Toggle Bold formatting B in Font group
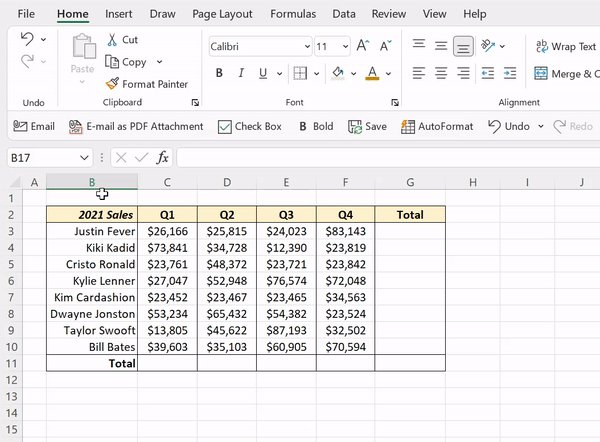Screen dimensions: 600x442 (219, 73)
